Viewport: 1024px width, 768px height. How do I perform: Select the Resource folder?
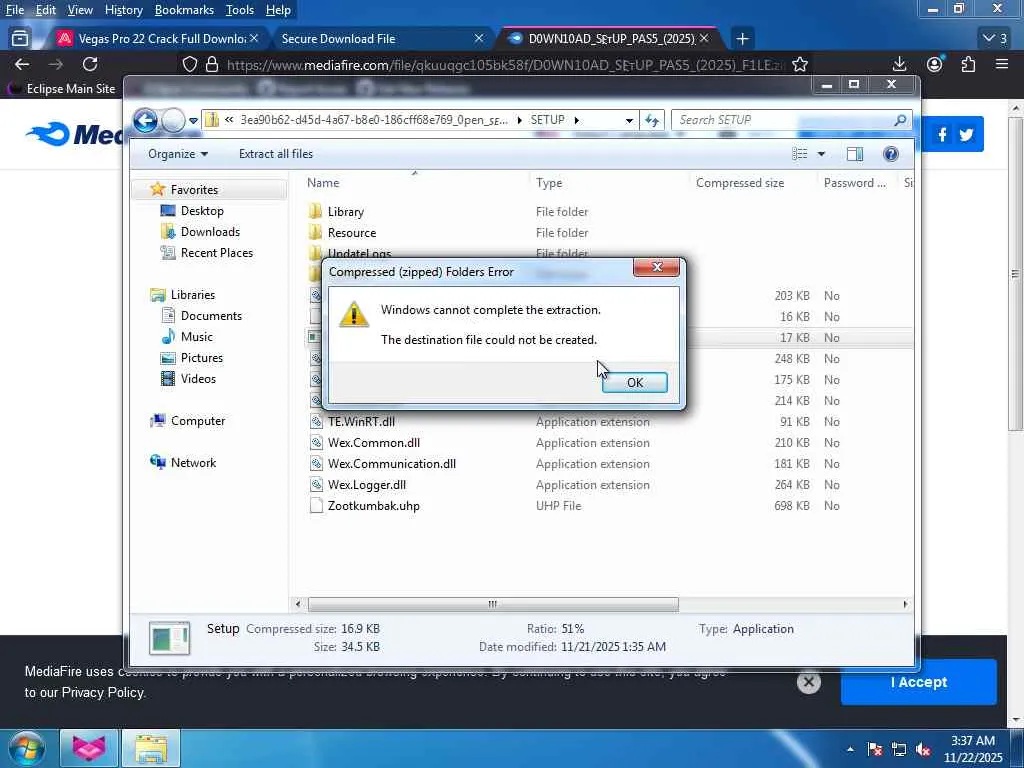[351, 232]
